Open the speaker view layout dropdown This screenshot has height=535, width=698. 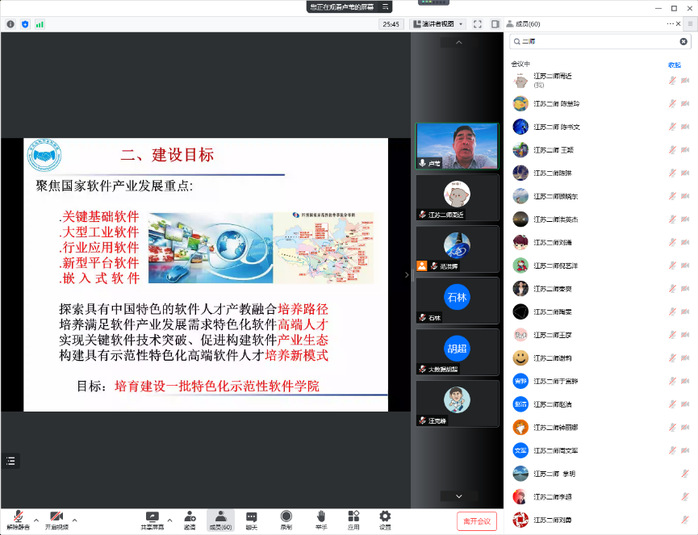[x=439, y=24]
